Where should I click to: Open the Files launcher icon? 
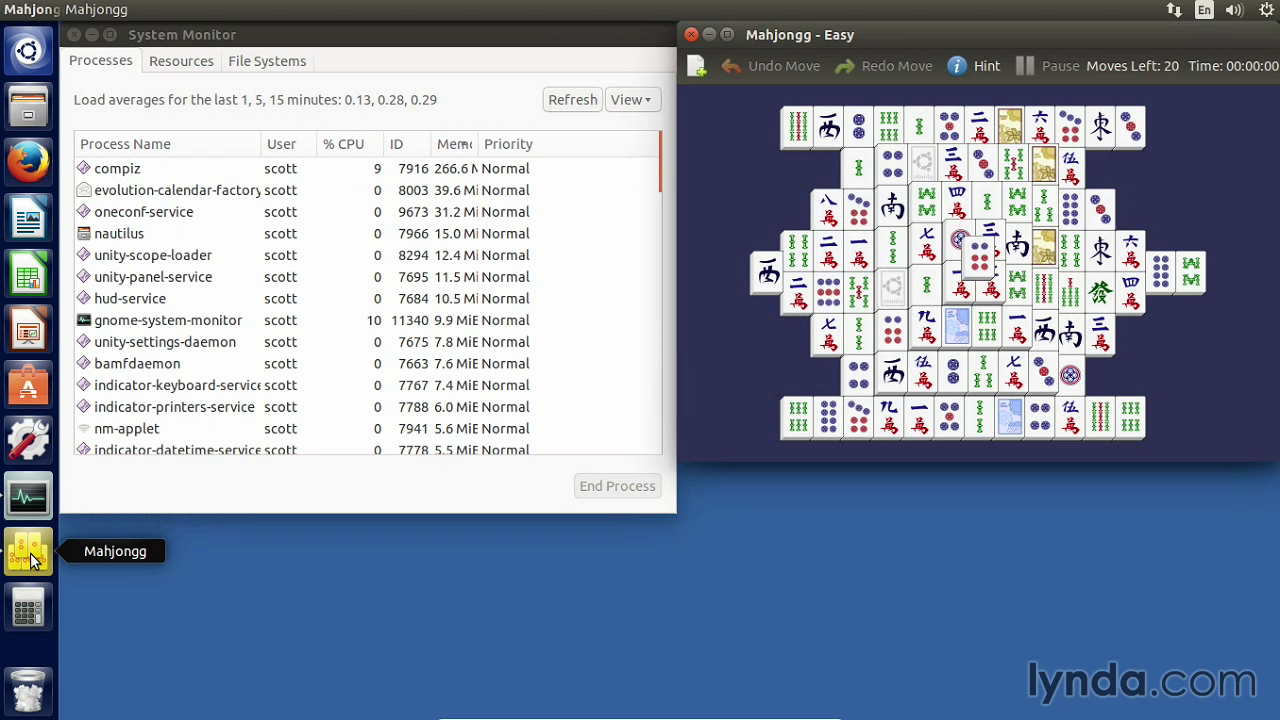click(x=28, y=106)
